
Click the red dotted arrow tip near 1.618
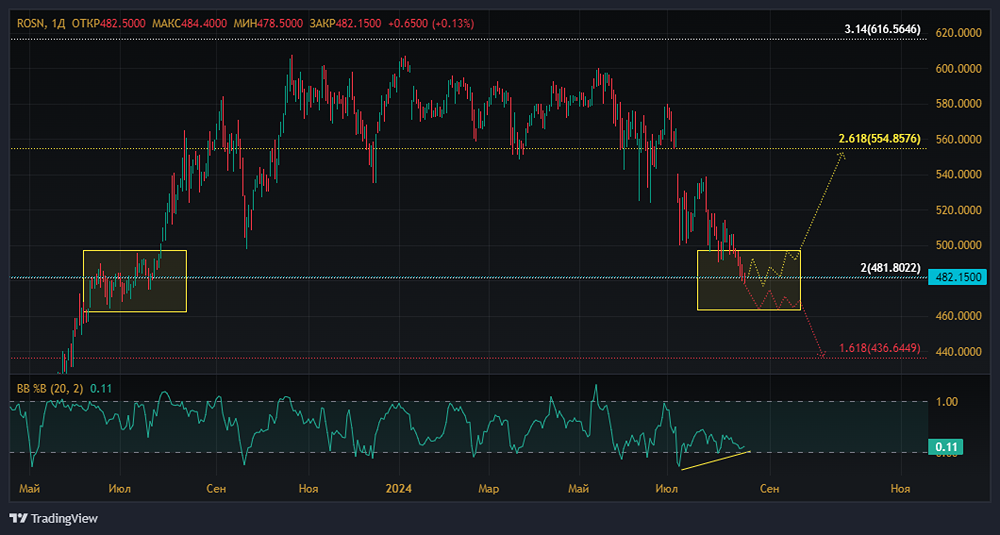tap(823, 354)
